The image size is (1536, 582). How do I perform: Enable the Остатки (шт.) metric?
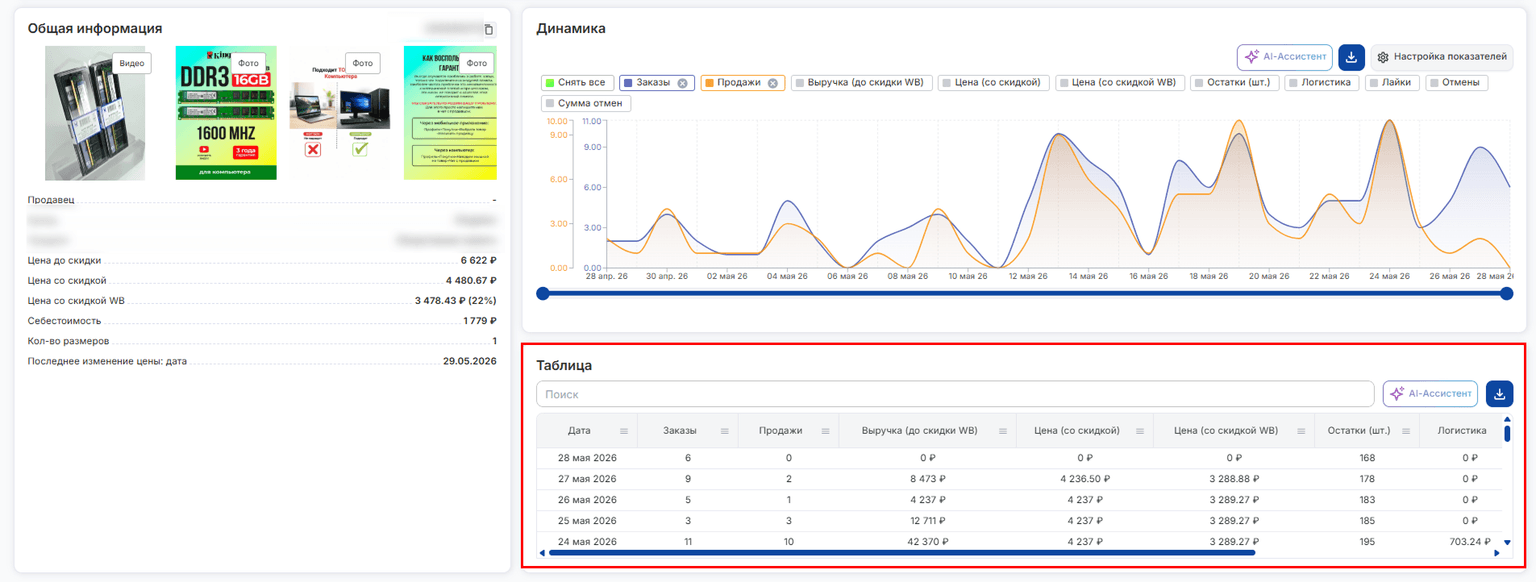pyautogui.click(x=1199, y=83)
